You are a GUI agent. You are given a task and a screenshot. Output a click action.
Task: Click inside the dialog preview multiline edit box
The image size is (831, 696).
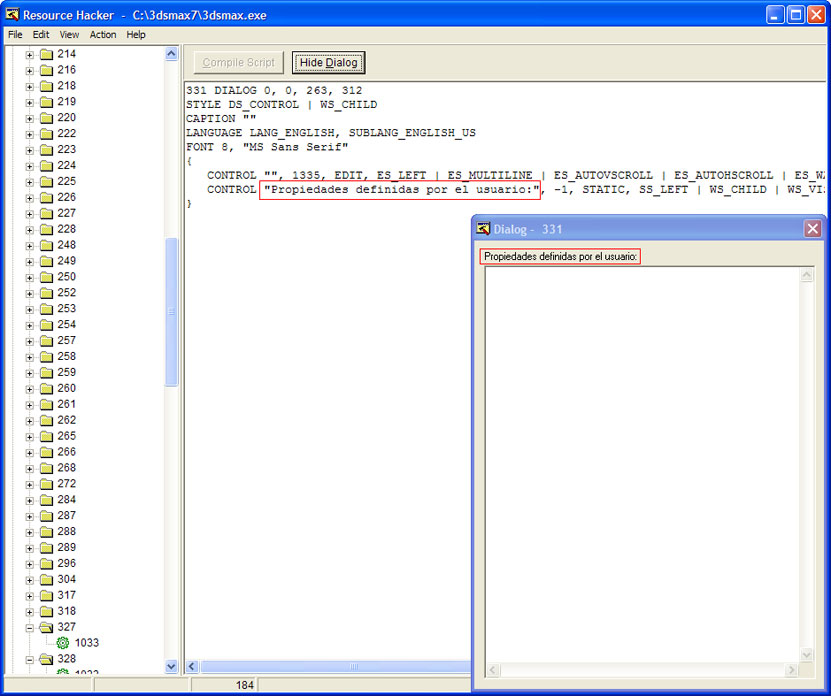pyautogui.click(x=642, y=465)
